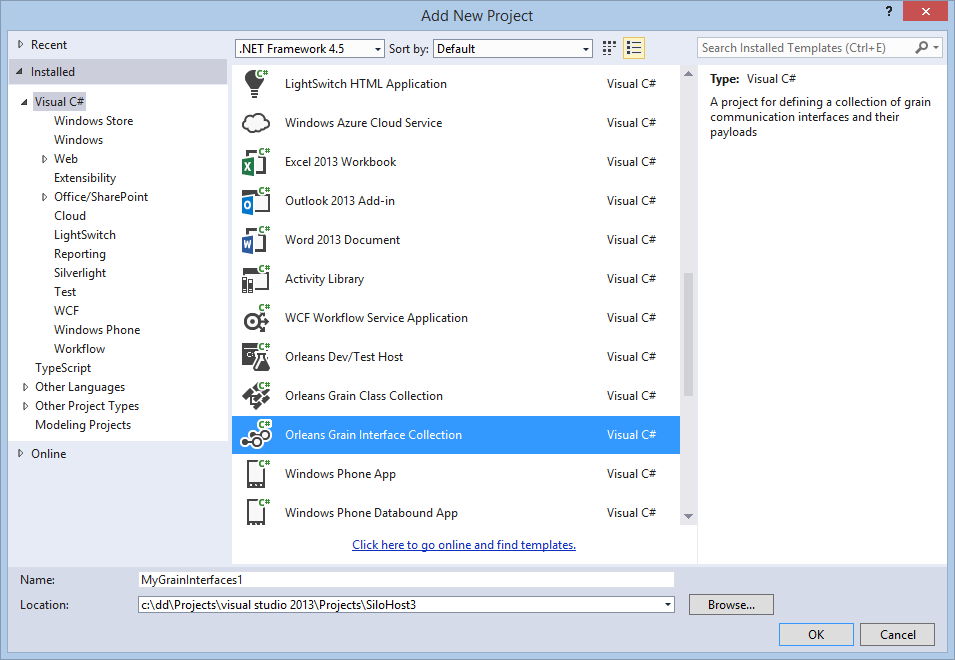Open the Sort by dropdown
The height and width of the screenshot is (660, 955).
coord(514,48)
